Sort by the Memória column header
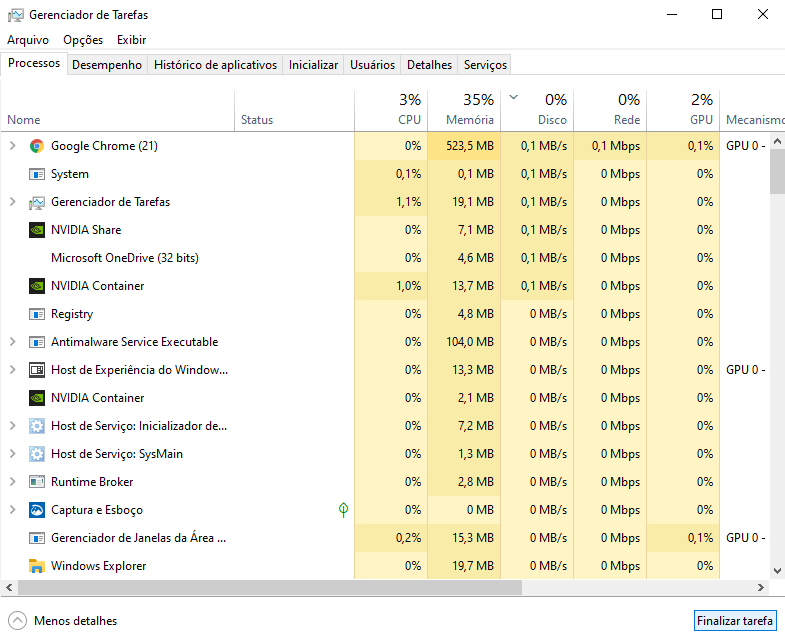Screen dimensions: 785x641 (x=464, y=111)
